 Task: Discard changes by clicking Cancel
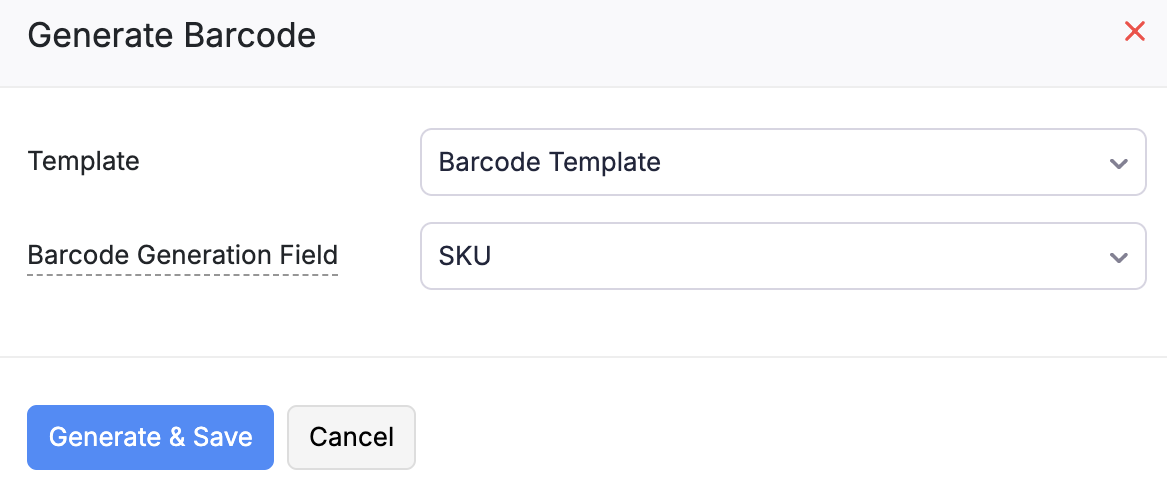tap(351, 437)
